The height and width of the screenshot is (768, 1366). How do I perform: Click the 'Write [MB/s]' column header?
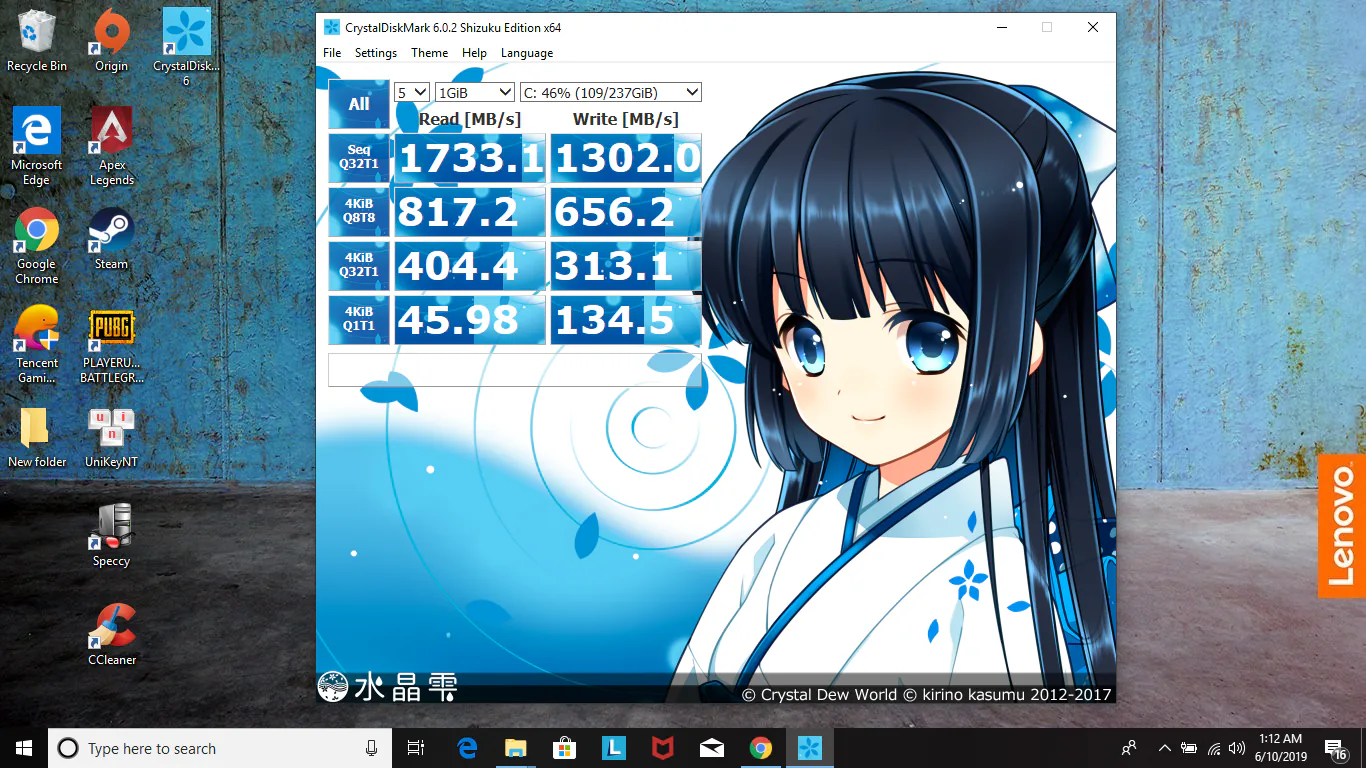pos(626,119)
